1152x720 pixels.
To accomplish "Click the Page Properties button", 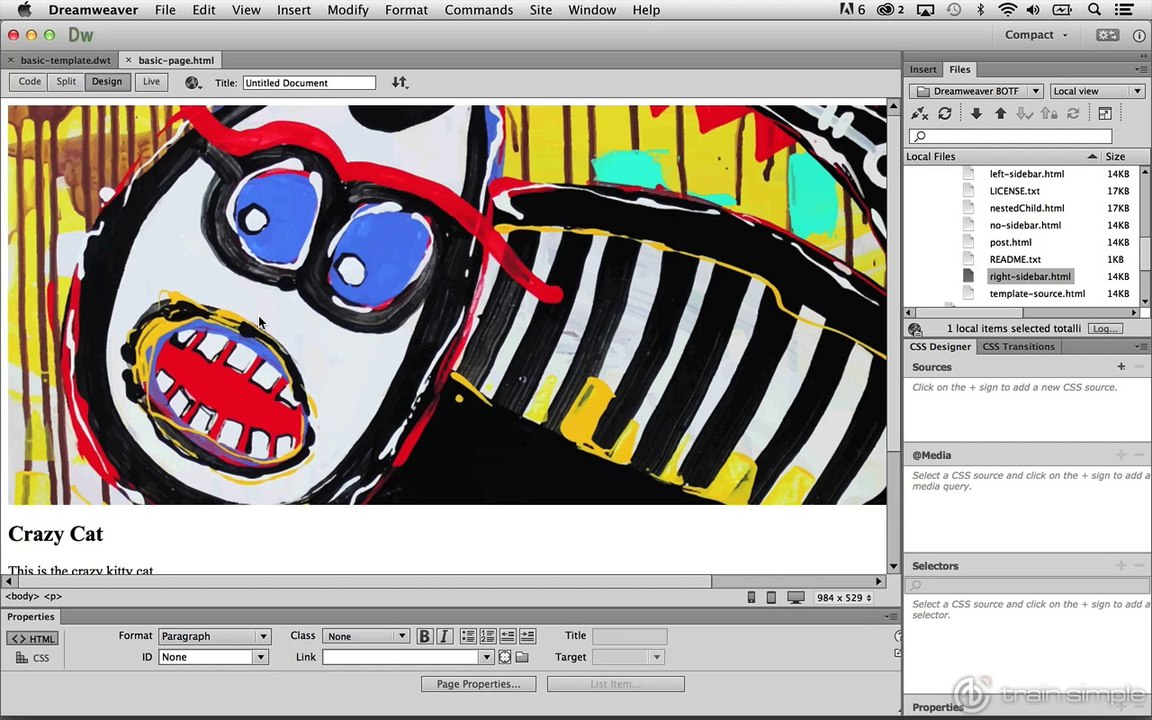I will (x=478, y=684).
